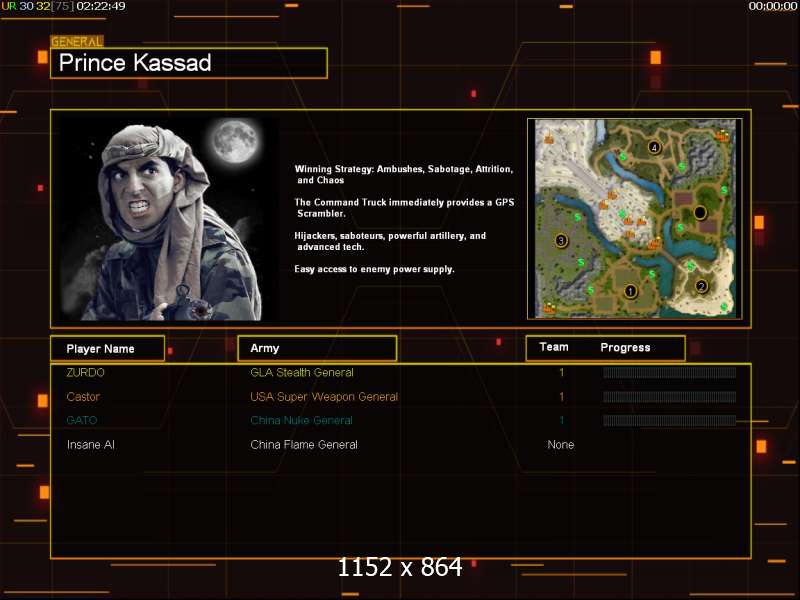Click the China Nuke General army entry
Viewport: 800px width, 600px height.
pyautogui.click(x=301, y=420)
